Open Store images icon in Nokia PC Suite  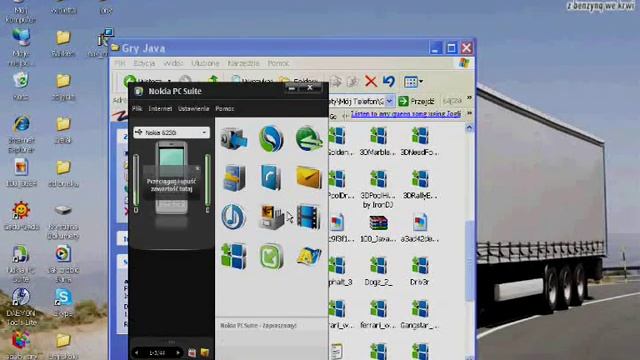[x=271, y=216]
